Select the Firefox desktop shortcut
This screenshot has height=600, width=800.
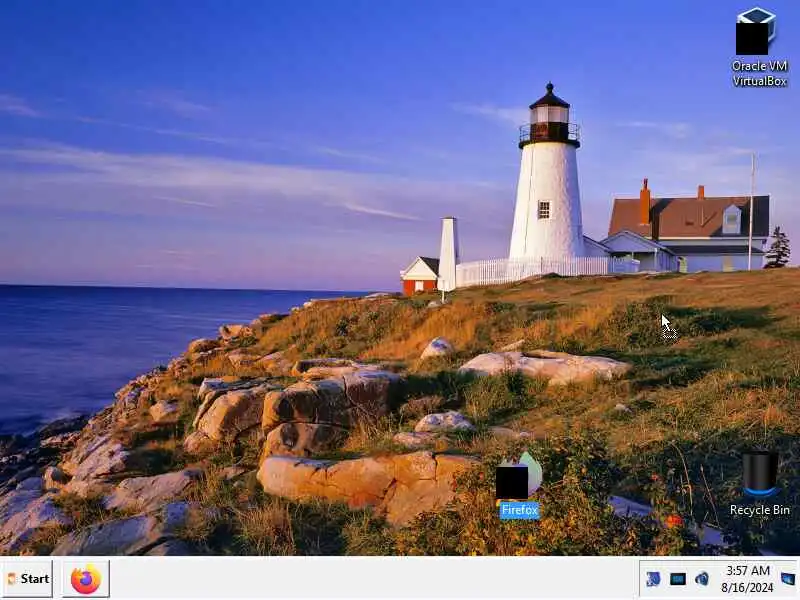(519, 485)
